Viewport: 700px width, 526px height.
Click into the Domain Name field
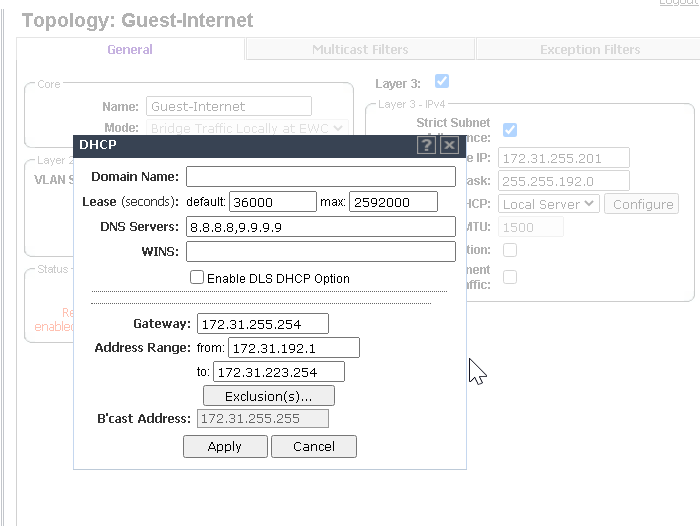[320, 176]
